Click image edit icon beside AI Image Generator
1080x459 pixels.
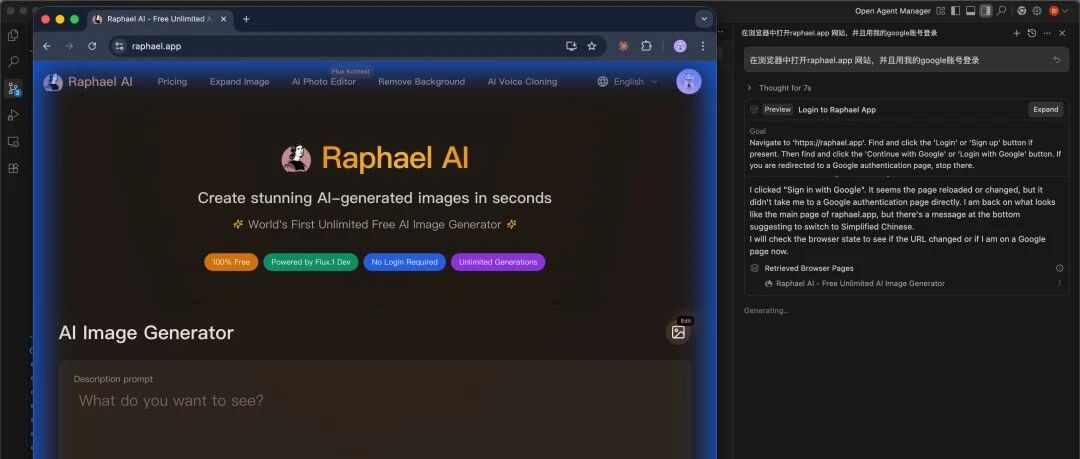pos(678,332)
